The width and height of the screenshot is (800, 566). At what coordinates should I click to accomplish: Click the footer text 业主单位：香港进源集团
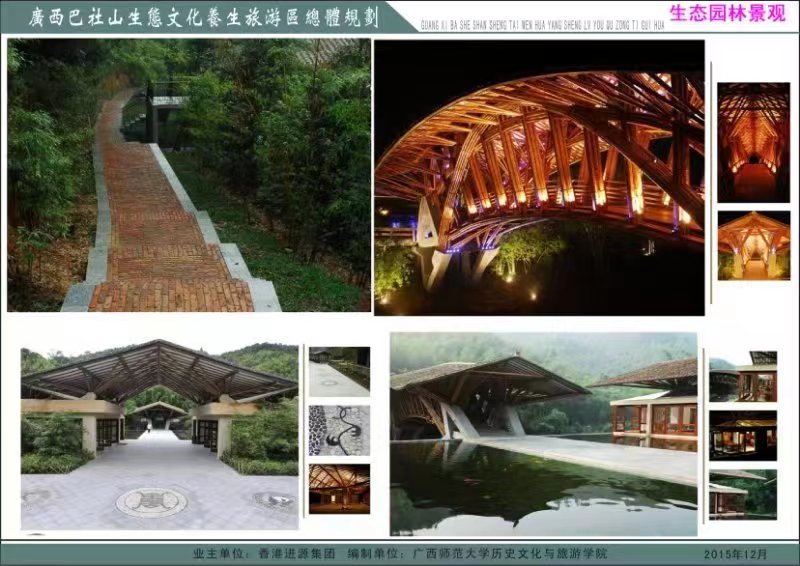(x=264, y=553)
